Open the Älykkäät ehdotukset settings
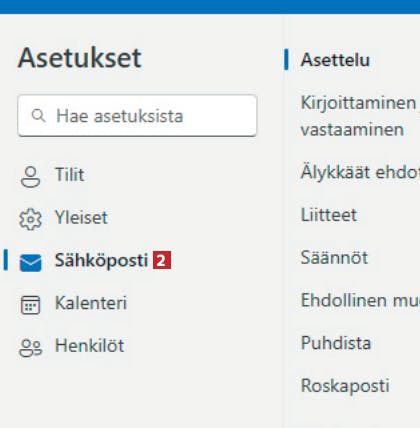This screenshot has height=428, width=420. (x=360, y=172)
